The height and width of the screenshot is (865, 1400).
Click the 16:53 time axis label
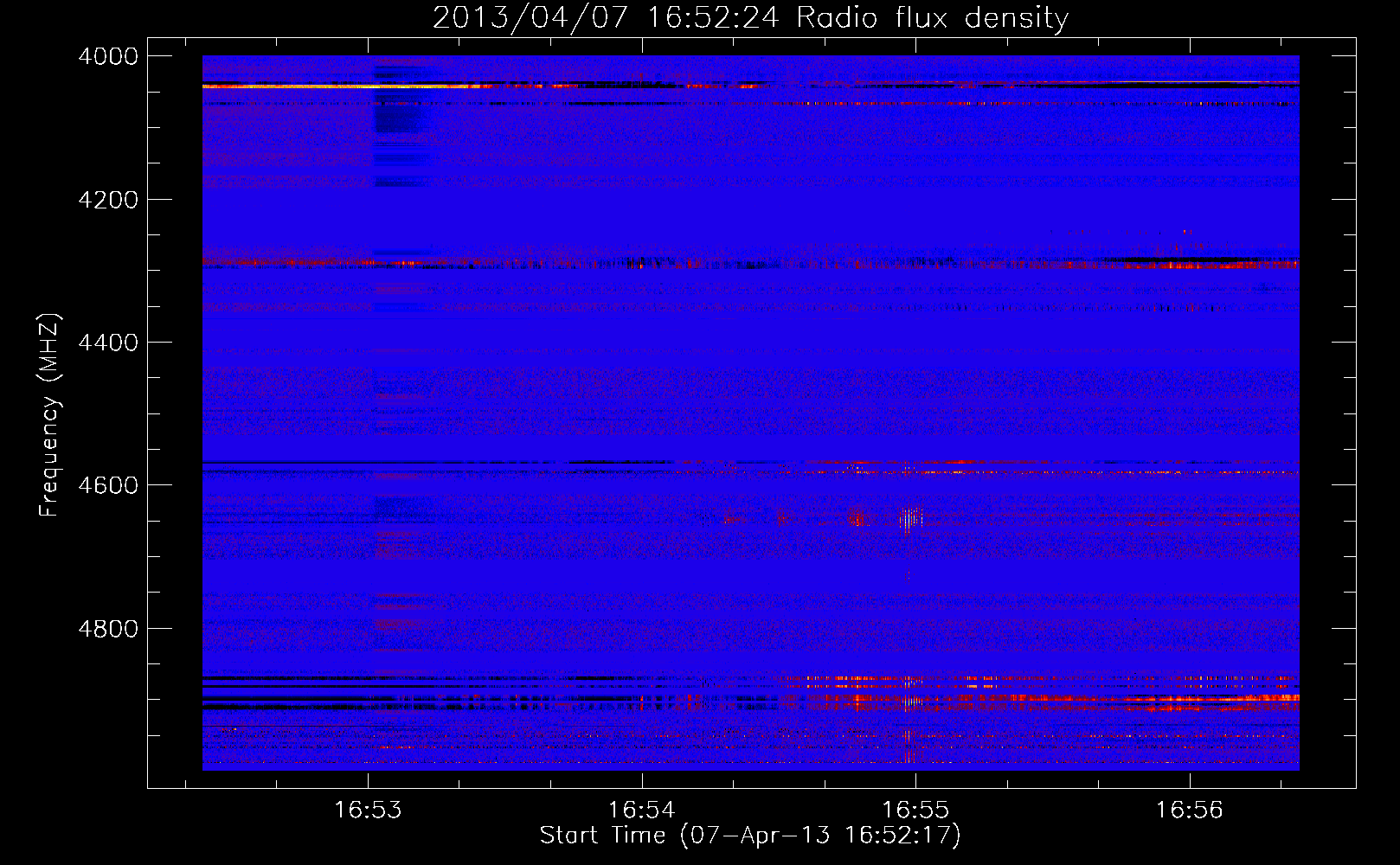(x=369, y=811)
